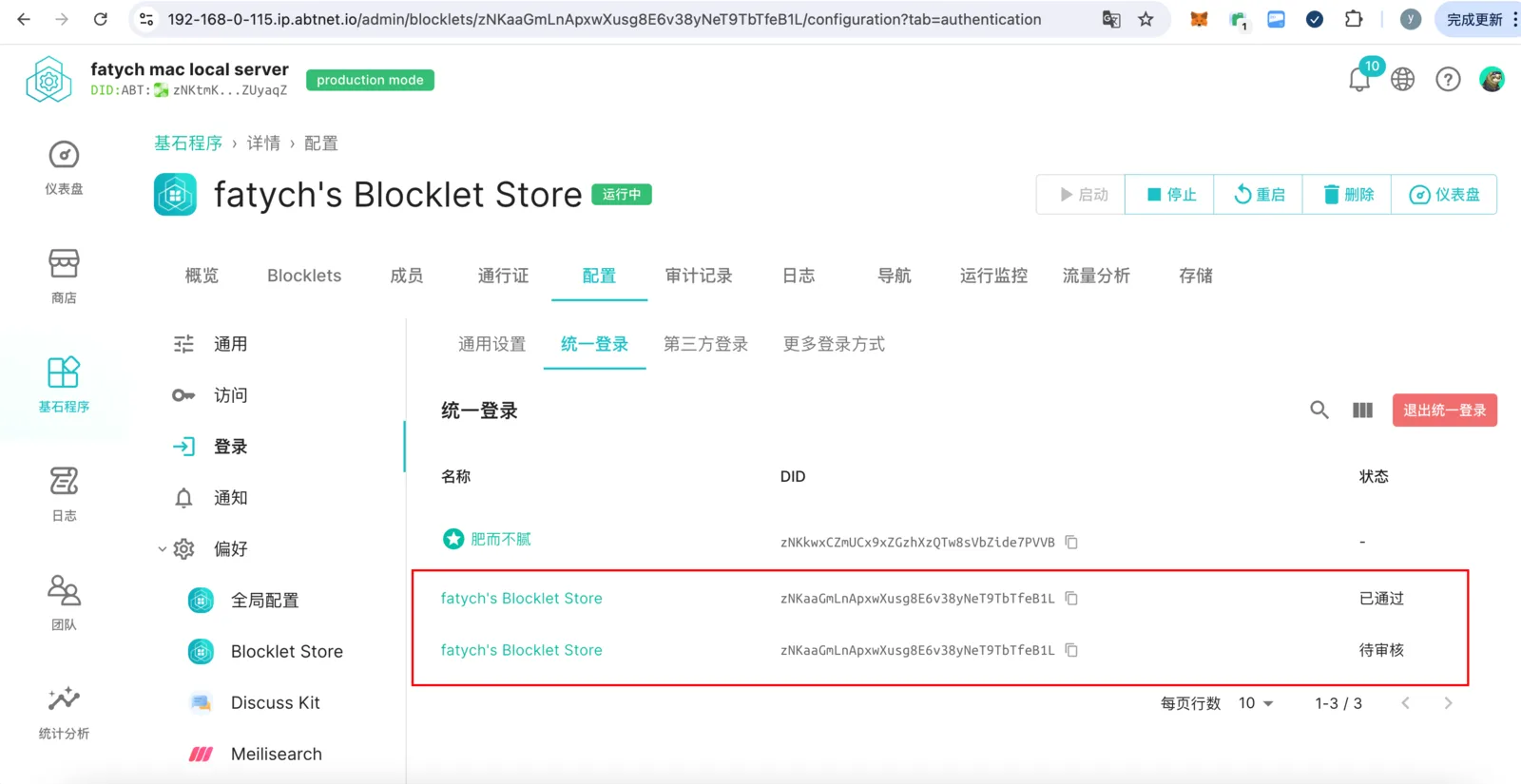Viewport: 1521px width, 784px height.
Task: Open 运行监控 tab
Action: (993, 276)
